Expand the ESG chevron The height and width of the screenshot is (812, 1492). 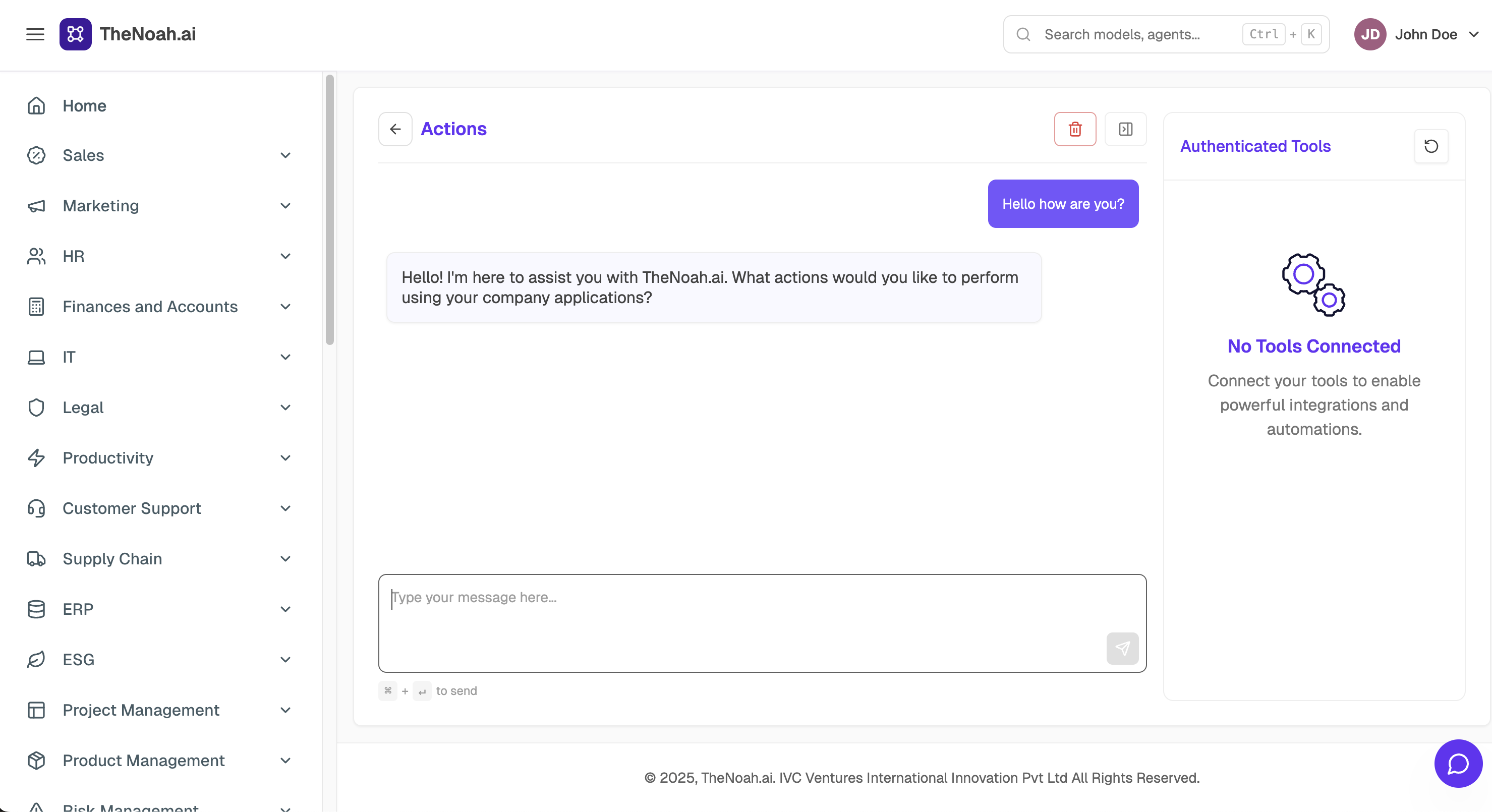tap(285, 659)
